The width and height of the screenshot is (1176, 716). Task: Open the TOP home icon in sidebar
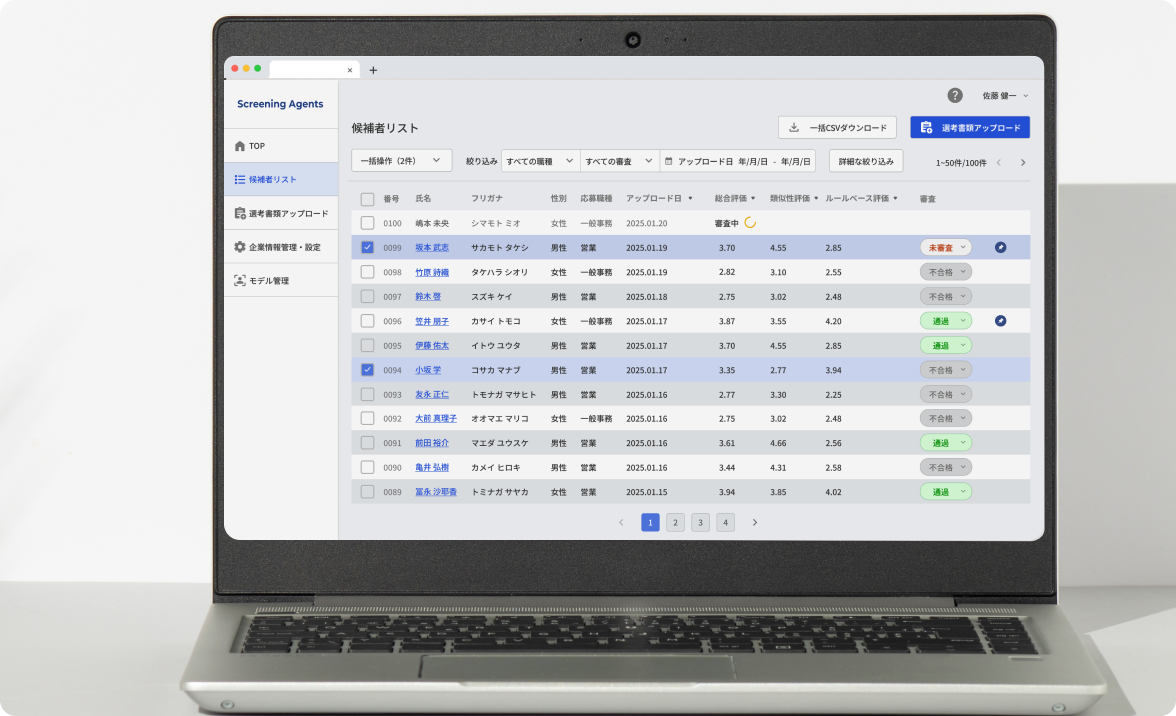pyautogui.click(x=241, y=146)
